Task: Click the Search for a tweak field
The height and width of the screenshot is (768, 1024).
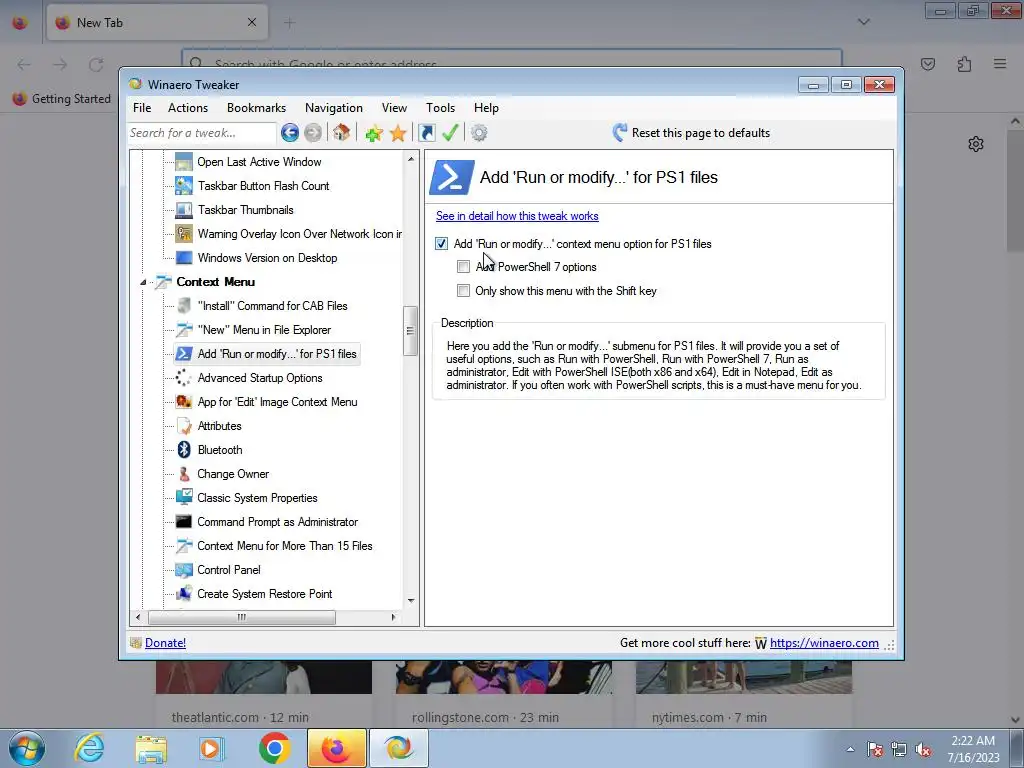Action: pyautogui.click(x=202, y=133)
